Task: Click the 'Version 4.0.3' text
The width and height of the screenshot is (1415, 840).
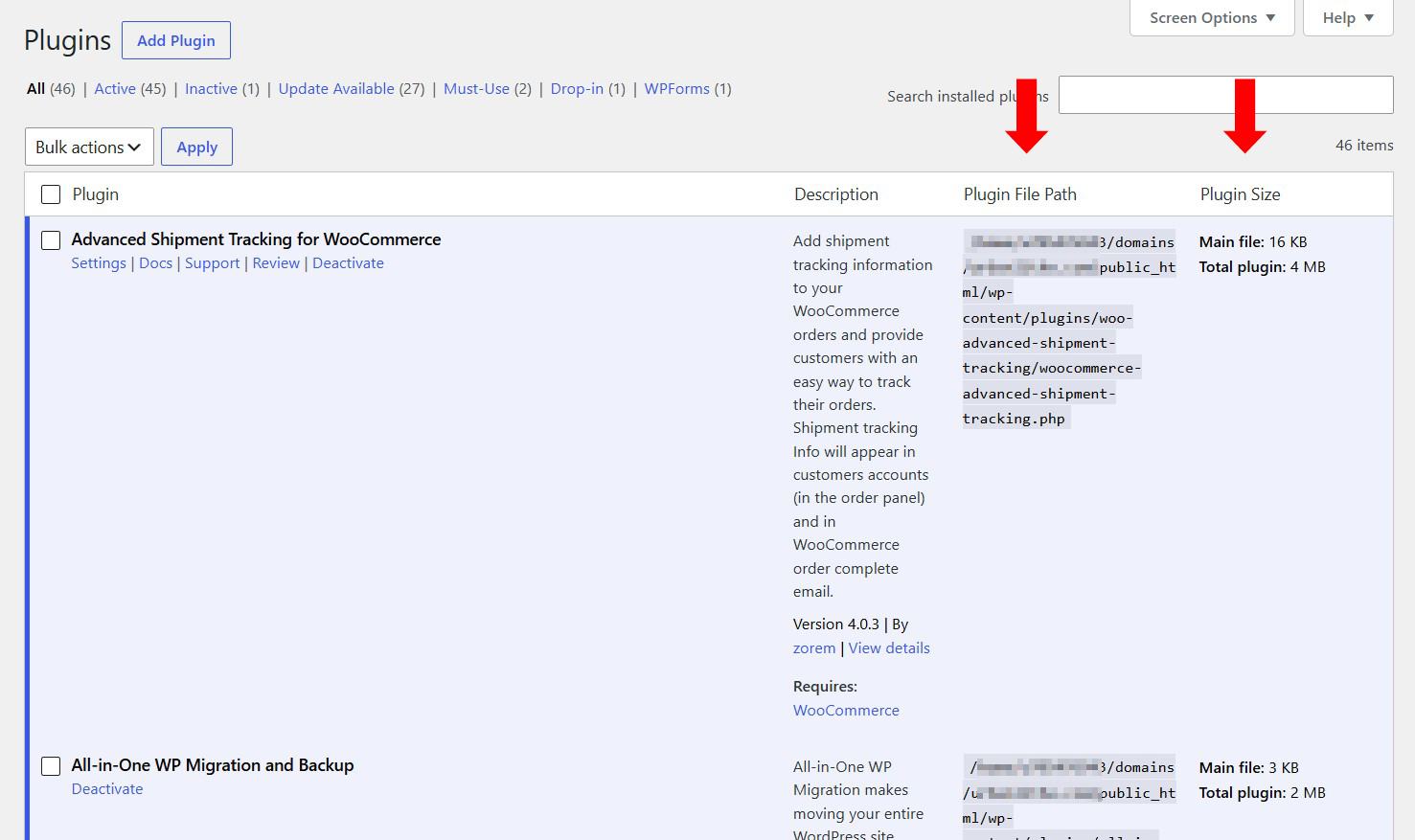Action: pyautogui.click(x=836, y=624)
